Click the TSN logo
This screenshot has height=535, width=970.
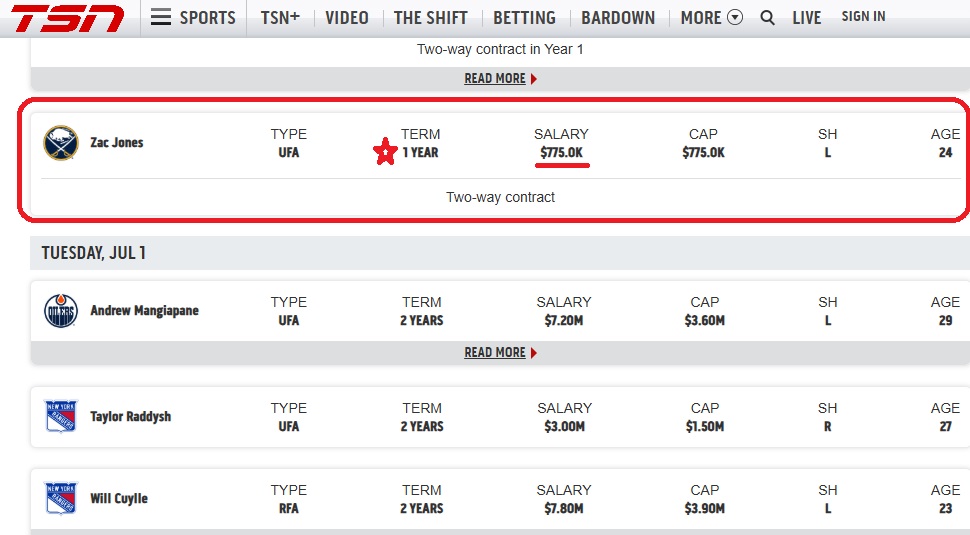[x=67, y=18]
